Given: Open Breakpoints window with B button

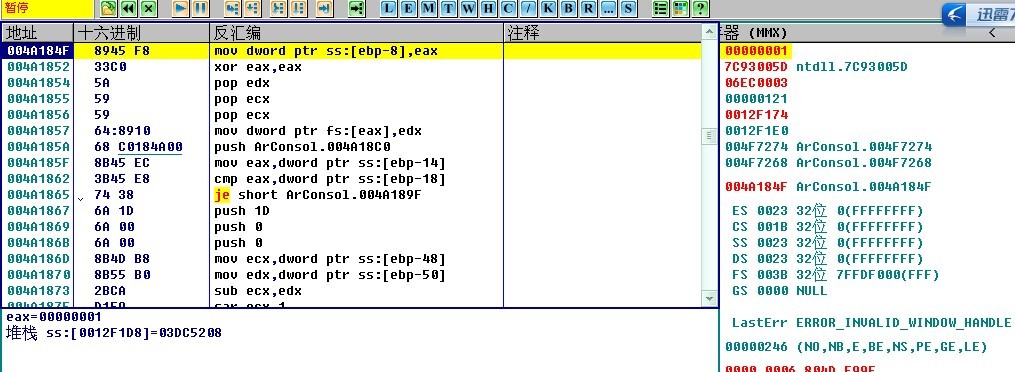Looking at the screenshot, I should pyautogui.click(x=568, y=8).
